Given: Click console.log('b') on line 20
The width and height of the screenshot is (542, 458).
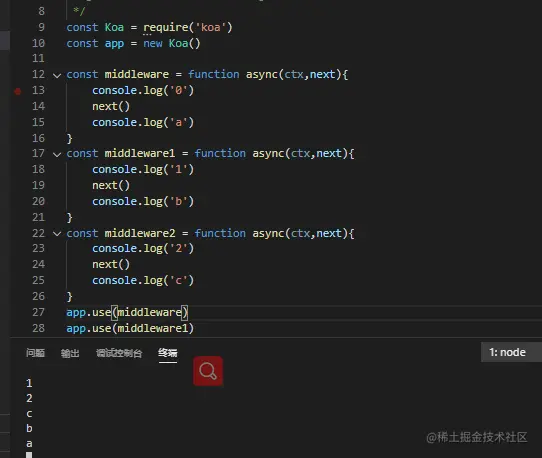Looking at the screenshot, I should pyautogui.click(x=143, y=202).
